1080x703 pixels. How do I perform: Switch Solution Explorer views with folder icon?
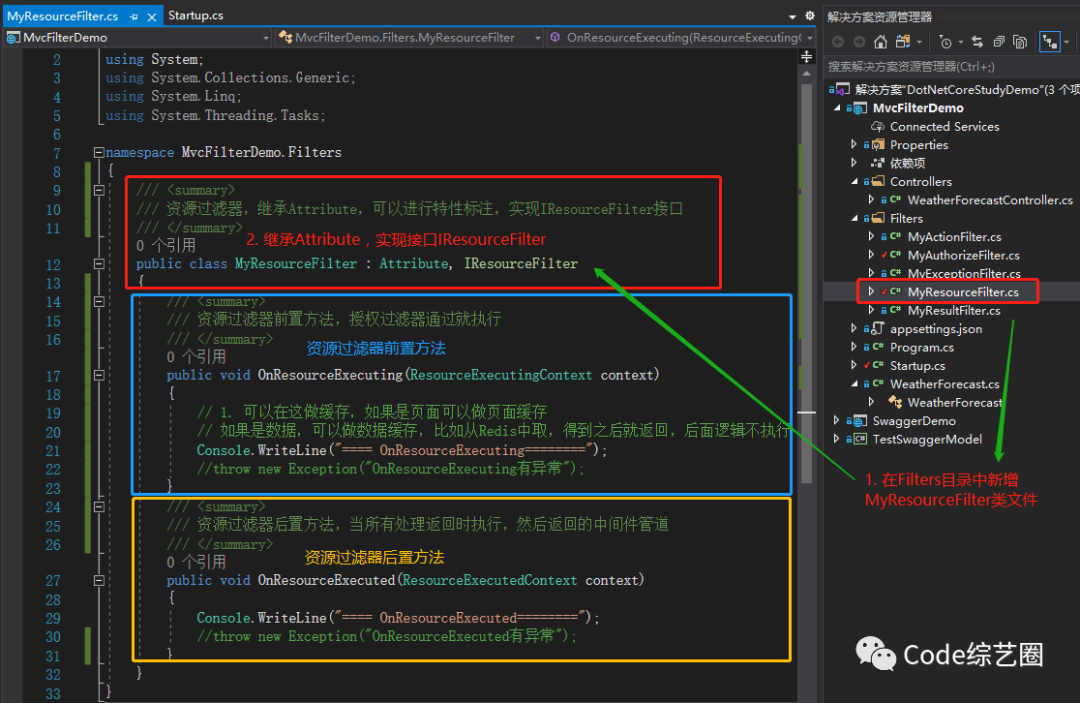point(903,42)
